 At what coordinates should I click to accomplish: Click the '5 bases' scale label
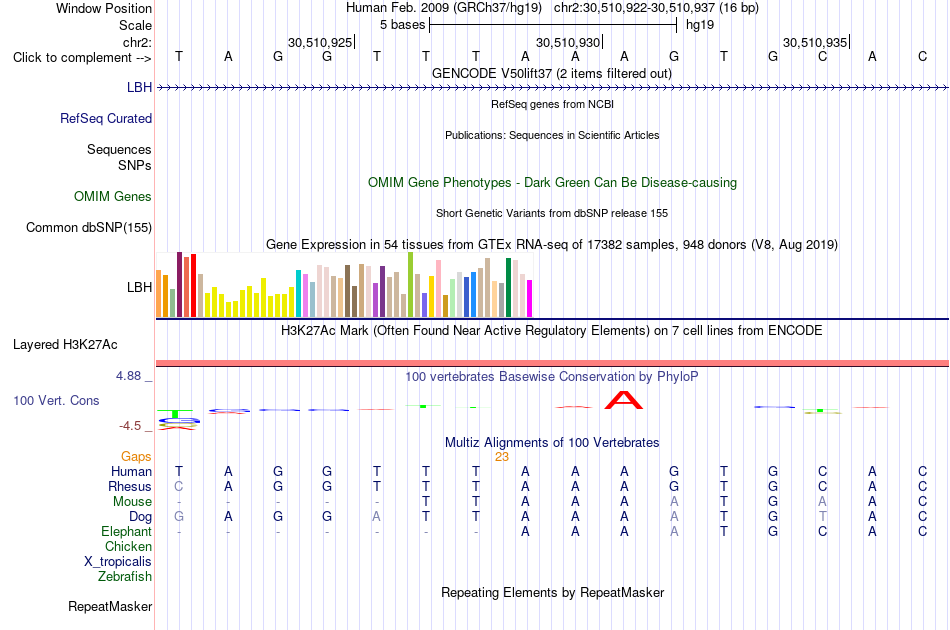[x=403, y=25]
